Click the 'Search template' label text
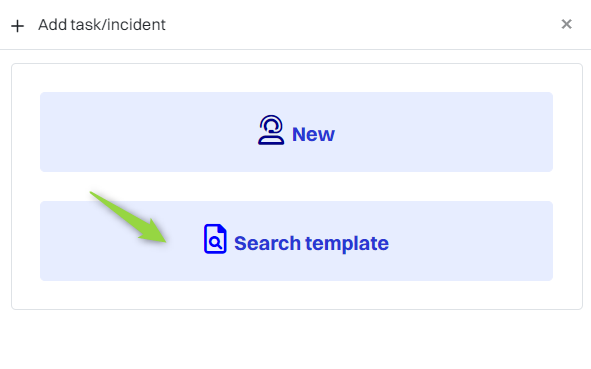The height and width of the screenshot is (369, 591). pyautogui.click(x=311, y=243)
